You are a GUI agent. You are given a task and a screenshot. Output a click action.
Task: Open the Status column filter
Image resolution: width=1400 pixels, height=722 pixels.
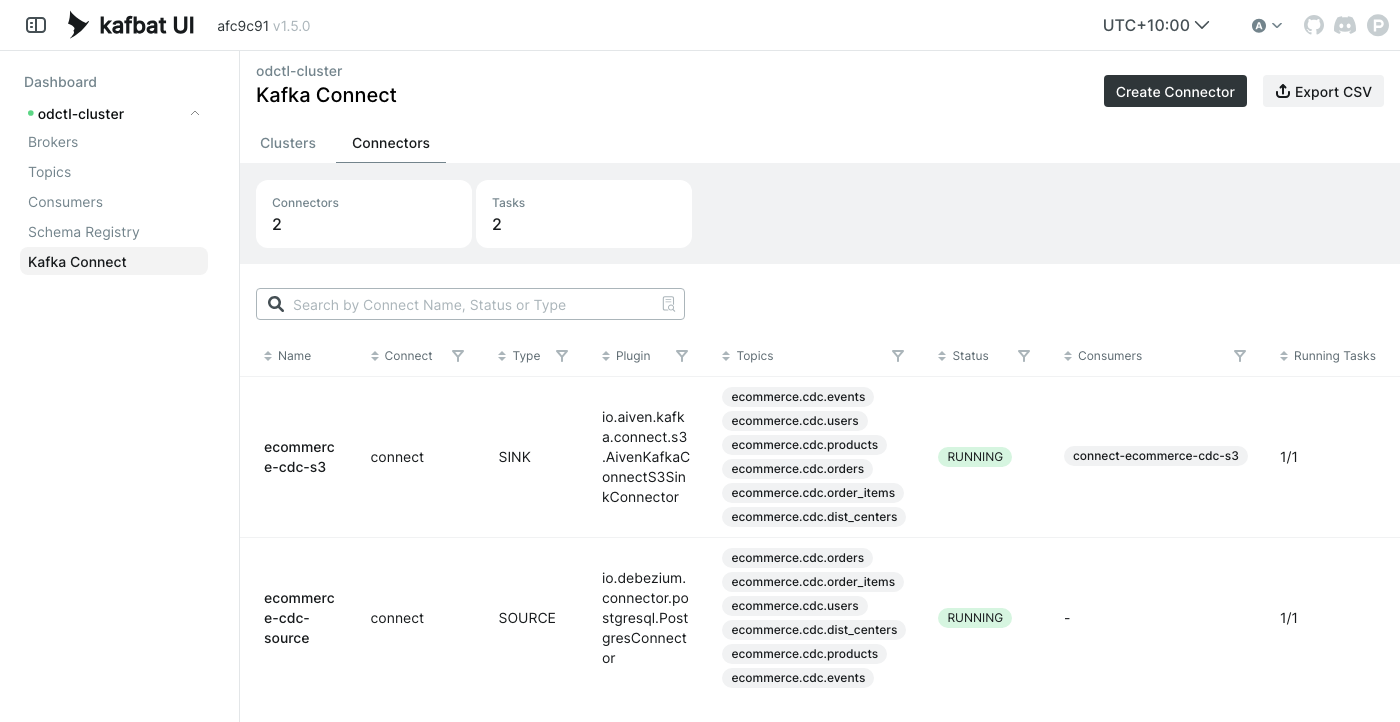(1024, 356)
